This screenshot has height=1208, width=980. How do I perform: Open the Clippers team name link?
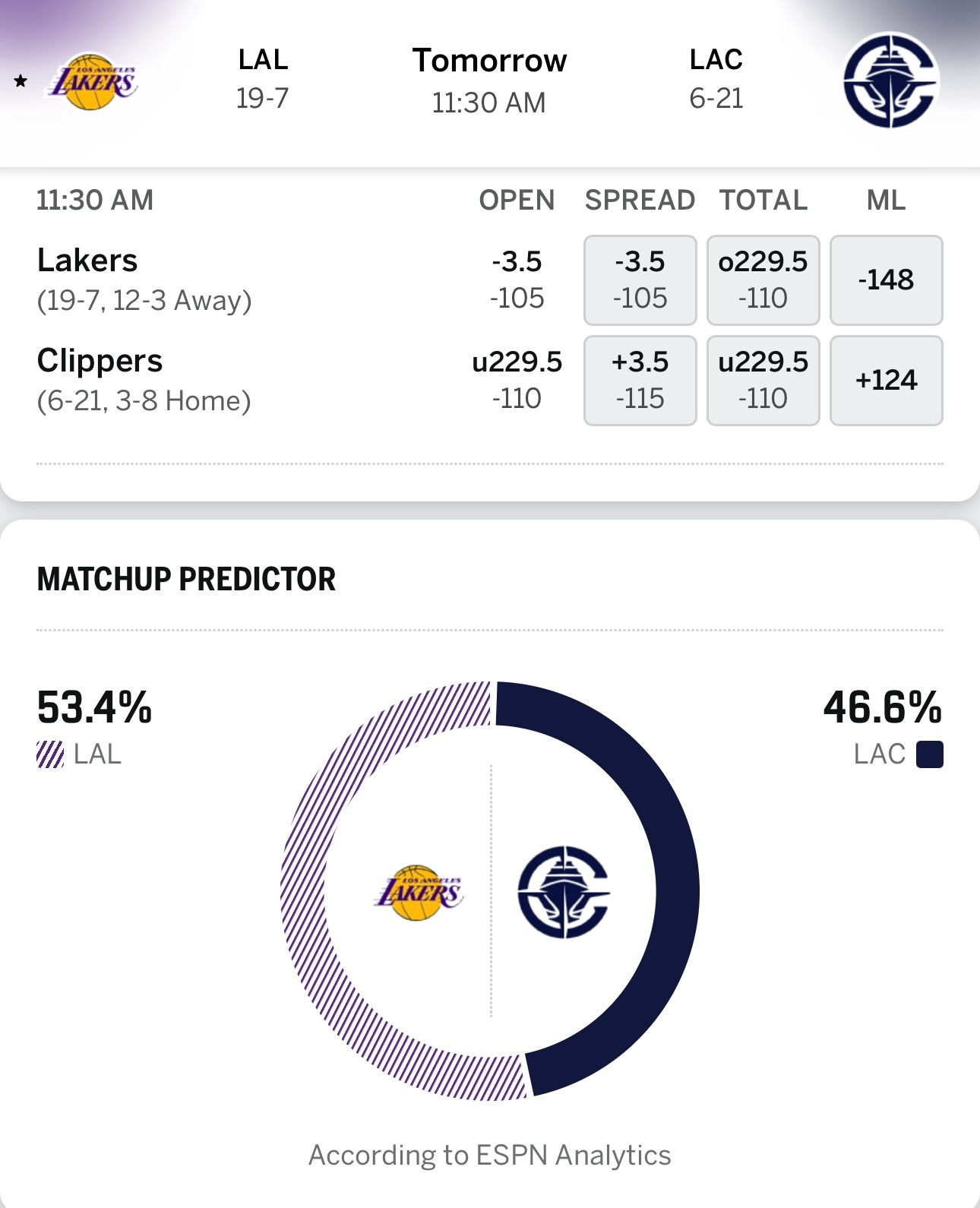tap(100, 361)
